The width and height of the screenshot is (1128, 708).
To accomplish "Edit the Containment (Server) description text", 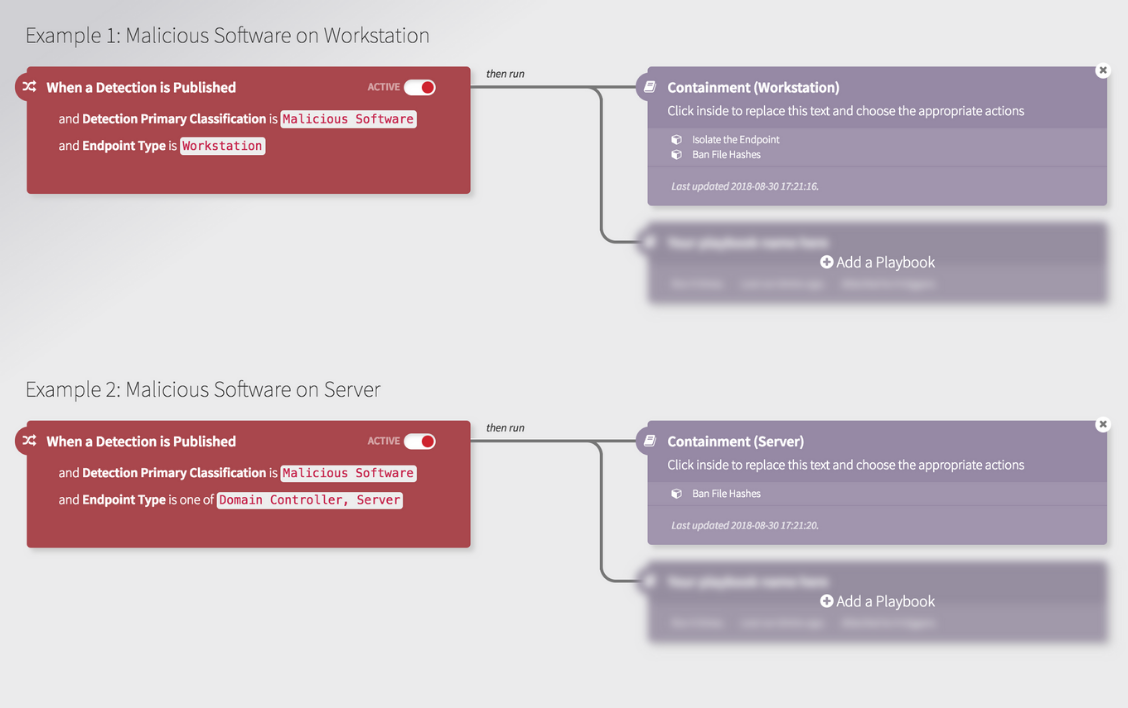I will pos(845,465).
